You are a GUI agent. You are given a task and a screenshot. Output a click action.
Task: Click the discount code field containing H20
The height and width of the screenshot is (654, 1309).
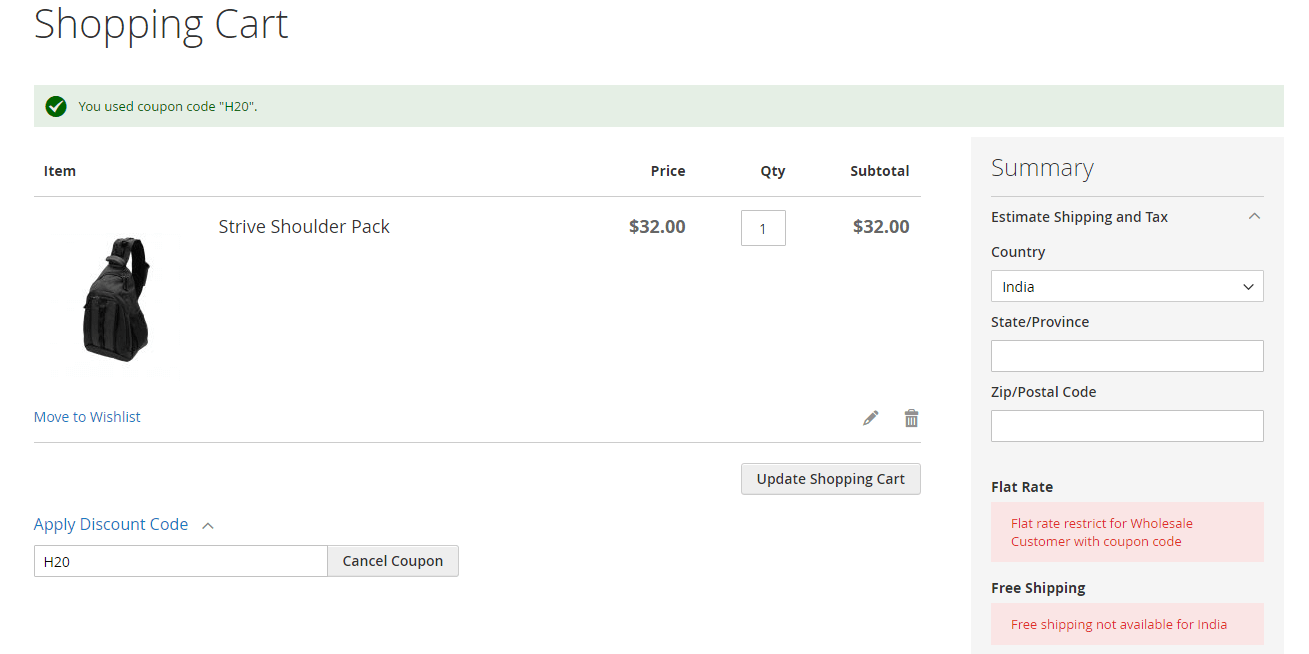coord(180,561)
